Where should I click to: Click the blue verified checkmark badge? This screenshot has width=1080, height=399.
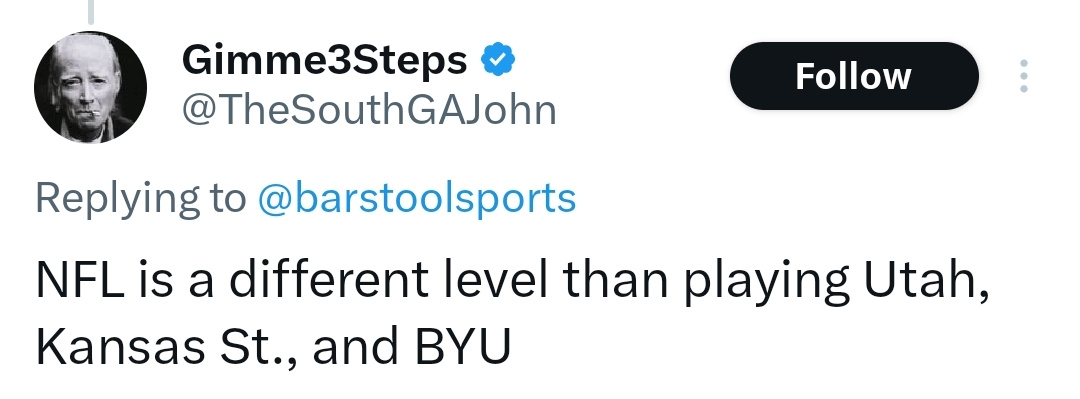coord(498,60)
